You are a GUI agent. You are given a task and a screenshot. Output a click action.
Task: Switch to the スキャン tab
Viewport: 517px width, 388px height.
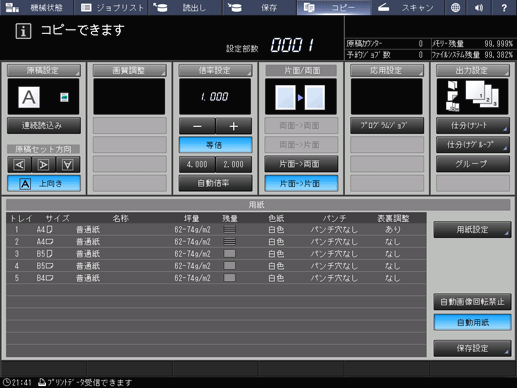(408, 7)
